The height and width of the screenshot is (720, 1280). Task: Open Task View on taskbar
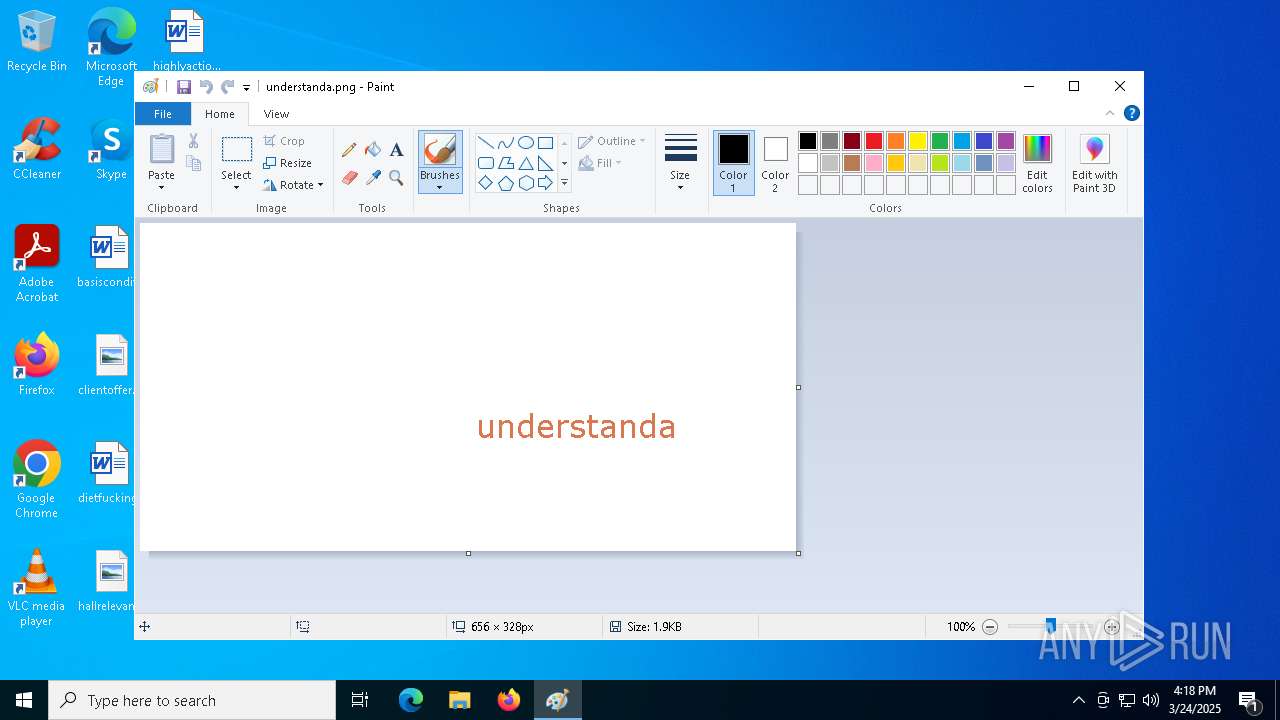(x=360, y=700)
